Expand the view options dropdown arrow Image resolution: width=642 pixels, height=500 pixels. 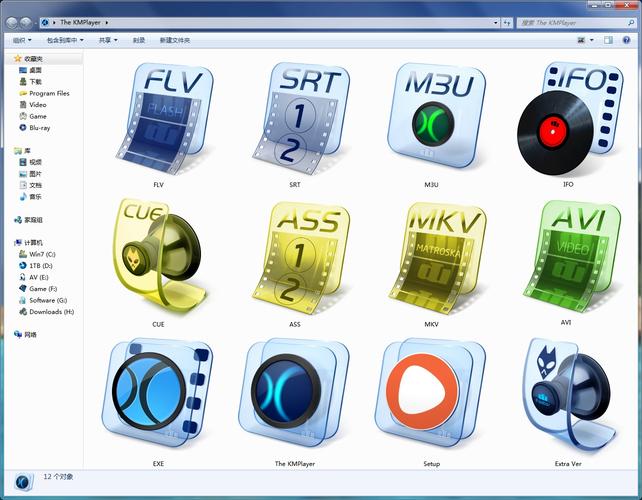[592, 40]
